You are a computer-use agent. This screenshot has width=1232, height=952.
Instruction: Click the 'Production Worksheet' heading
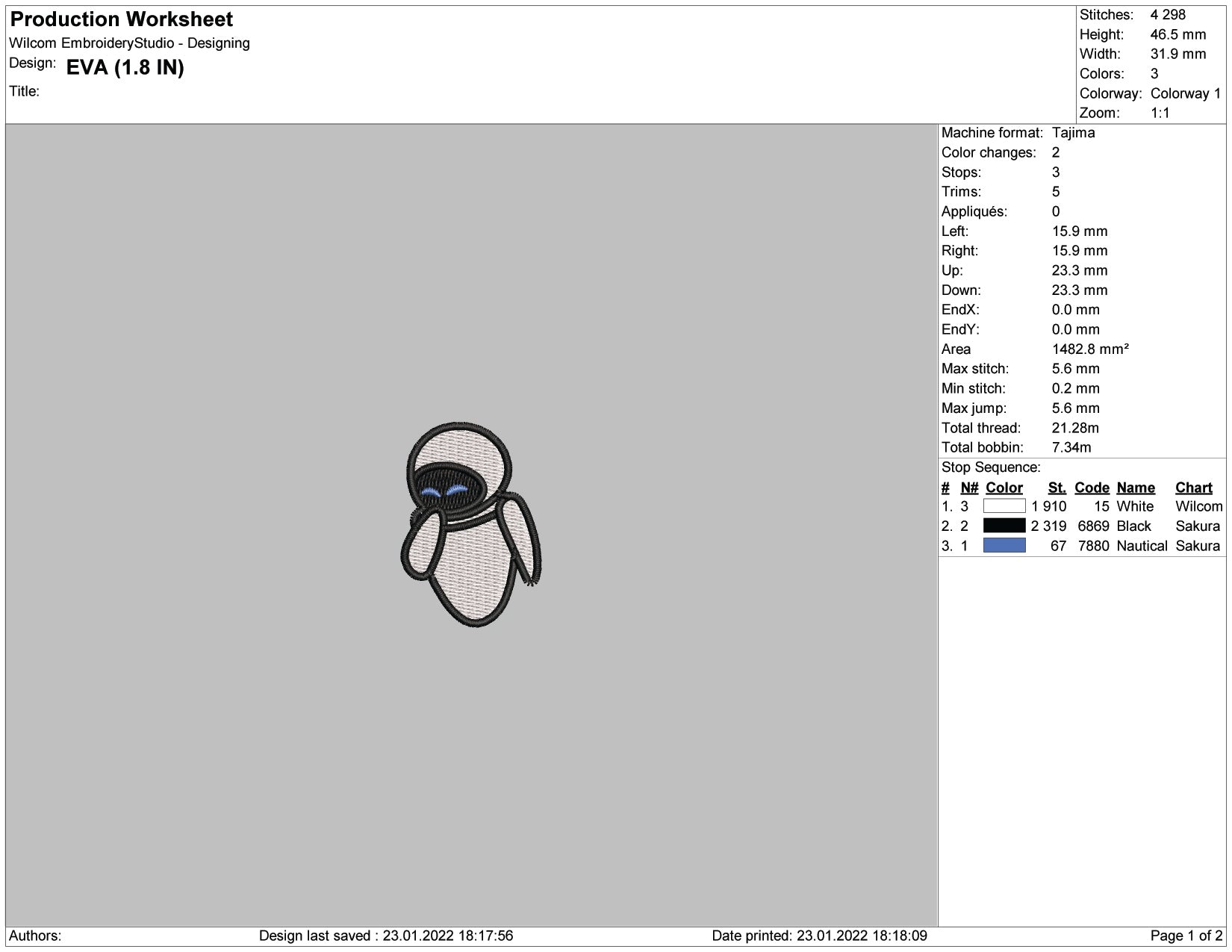coord(122,19)
